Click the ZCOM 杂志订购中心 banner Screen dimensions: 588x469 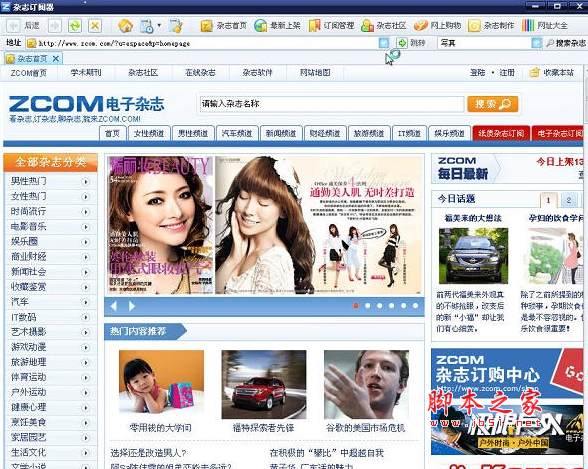[507, 373]
